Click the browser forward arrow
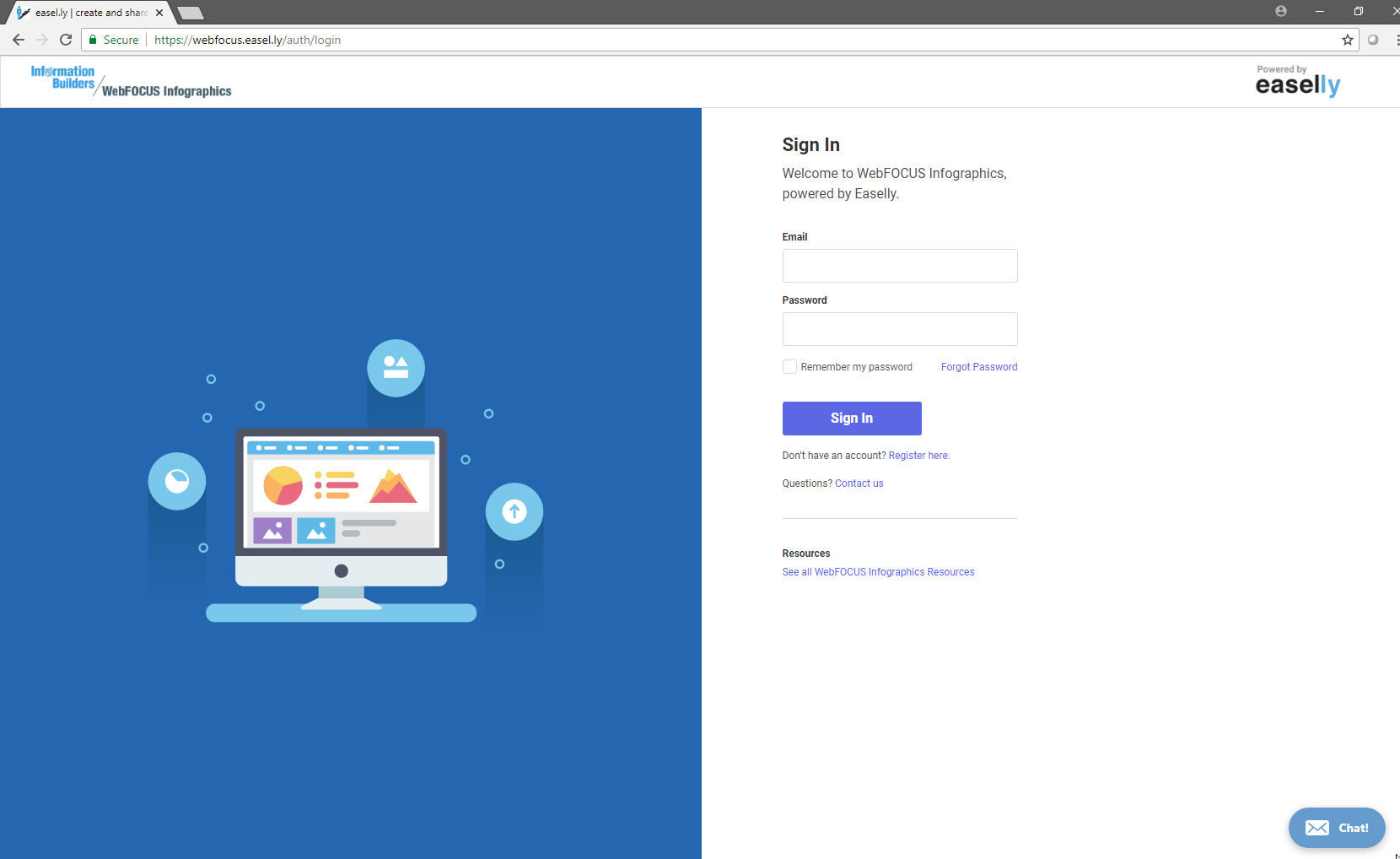 42,40
